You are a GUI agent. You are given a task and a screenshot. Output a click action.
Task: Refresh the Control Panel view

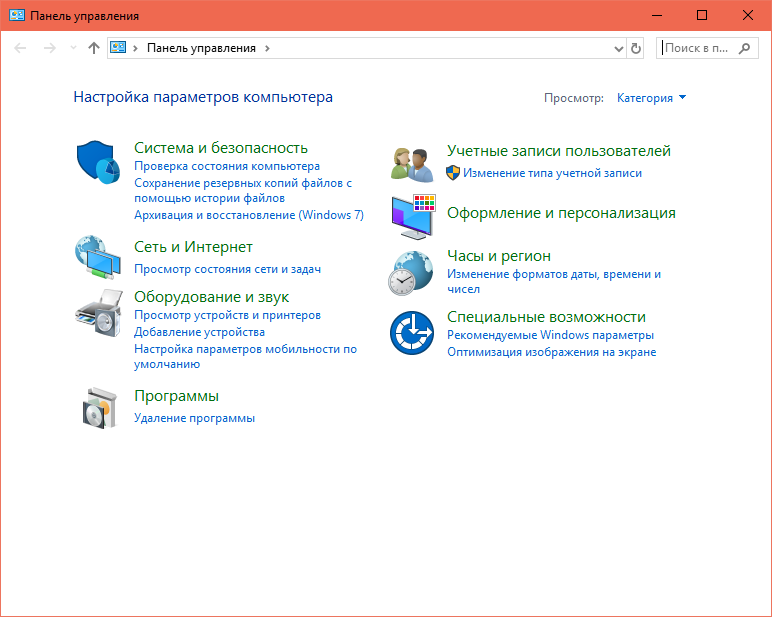click(636, 48)
